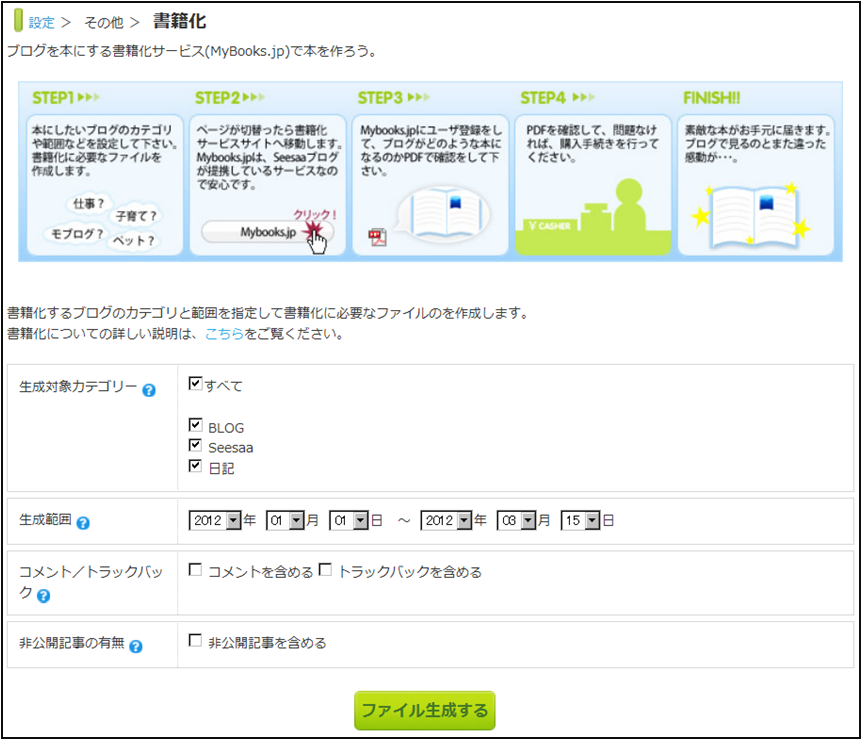Screen dimensions: 862x740
Task: Open the start year dropdown
Action: [x=215, y=521]
